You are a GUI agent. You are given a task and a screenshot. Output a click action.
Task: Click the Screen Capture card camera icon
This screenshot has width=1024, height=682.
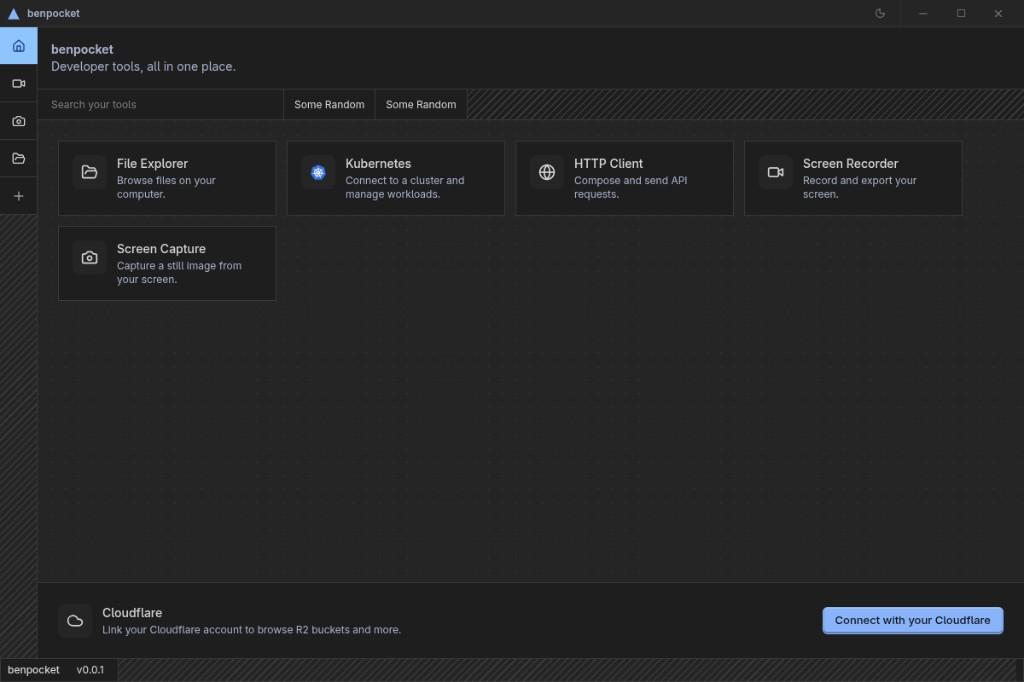[x=89, y=257]
